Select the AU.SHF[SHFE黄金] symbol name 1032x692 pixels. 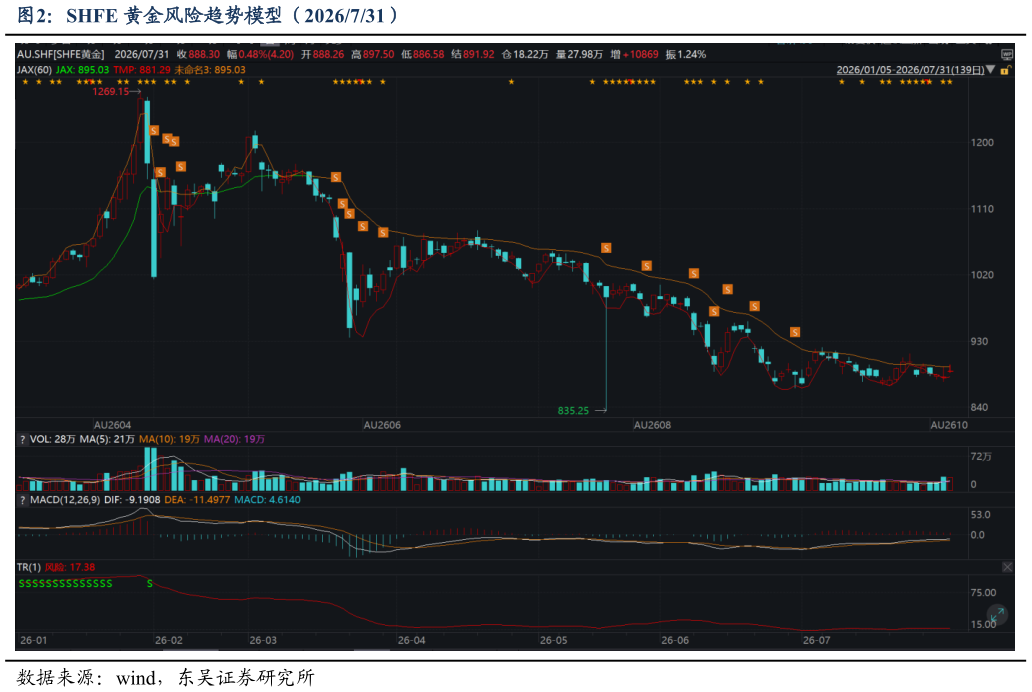coord(61,55)
